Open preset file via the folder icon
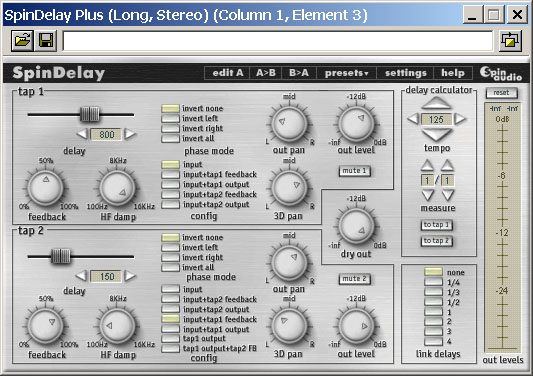 coord(22,41)
